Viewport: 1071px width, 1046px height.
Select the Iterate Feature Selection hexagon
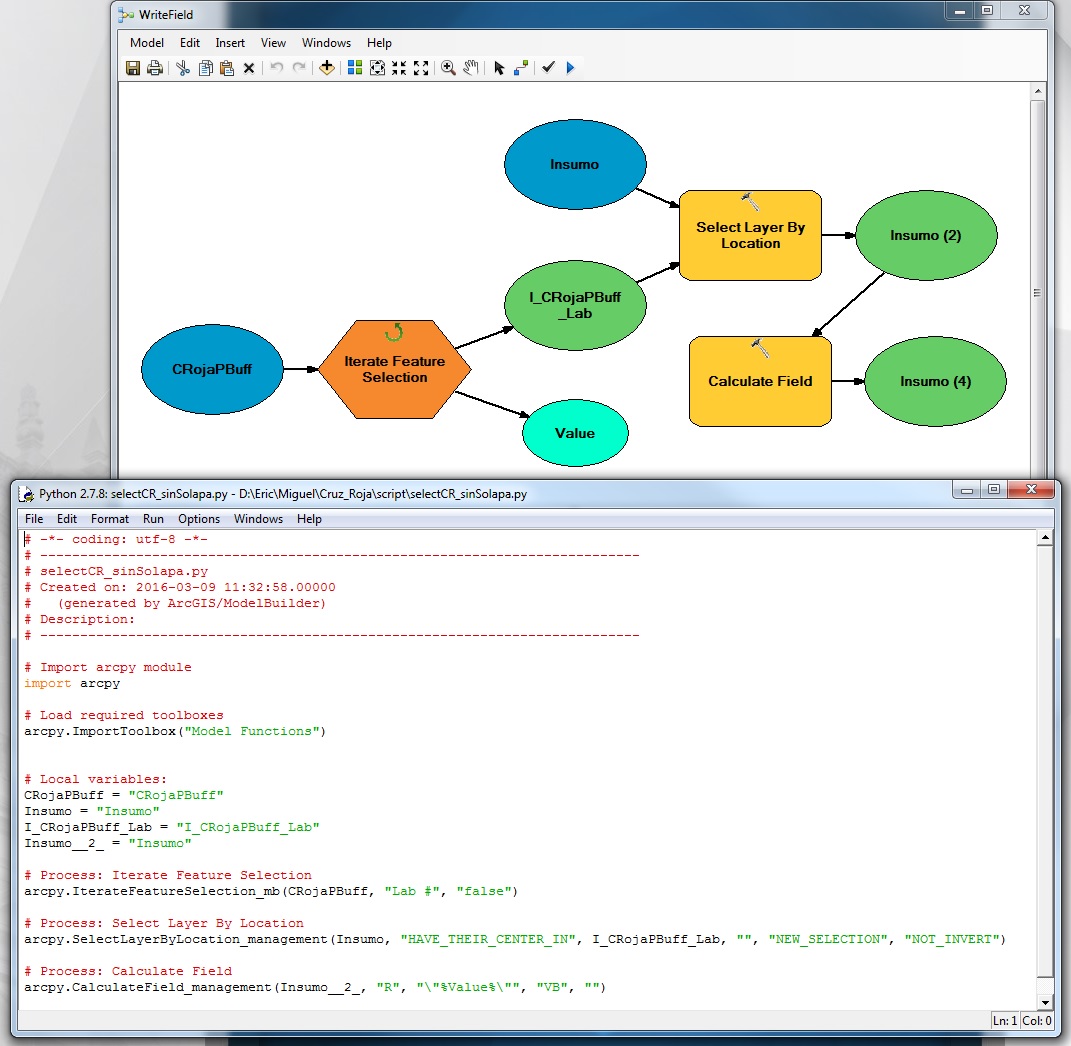pos(394,369)
